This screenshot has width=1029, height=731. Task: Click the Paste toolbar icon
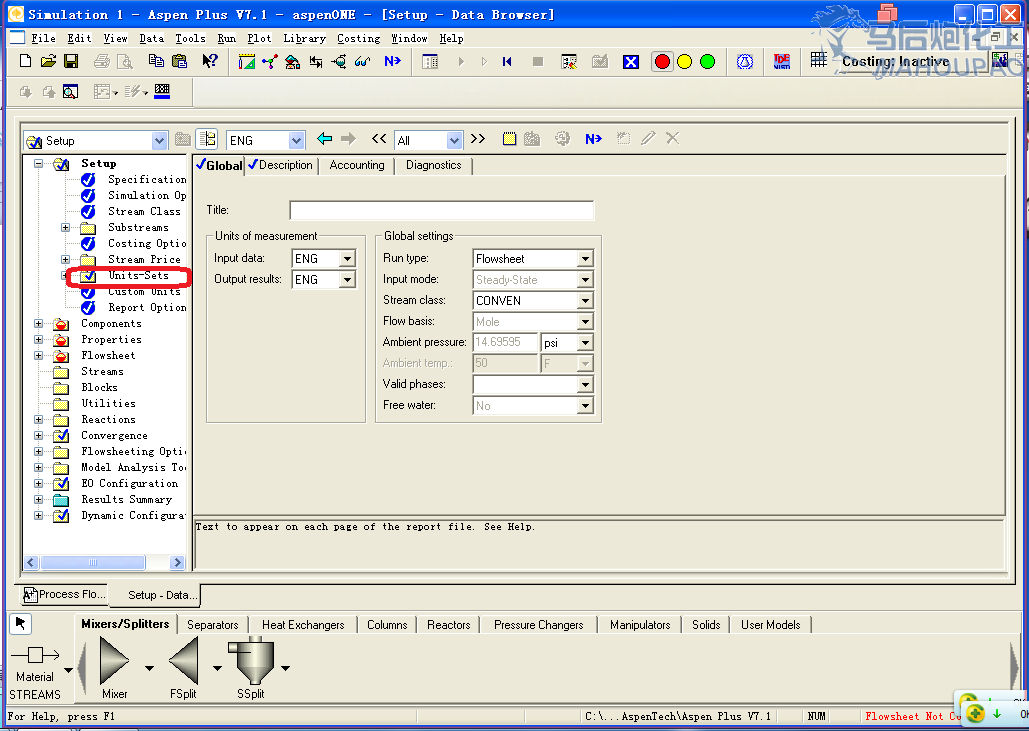(x=179, y=62)
